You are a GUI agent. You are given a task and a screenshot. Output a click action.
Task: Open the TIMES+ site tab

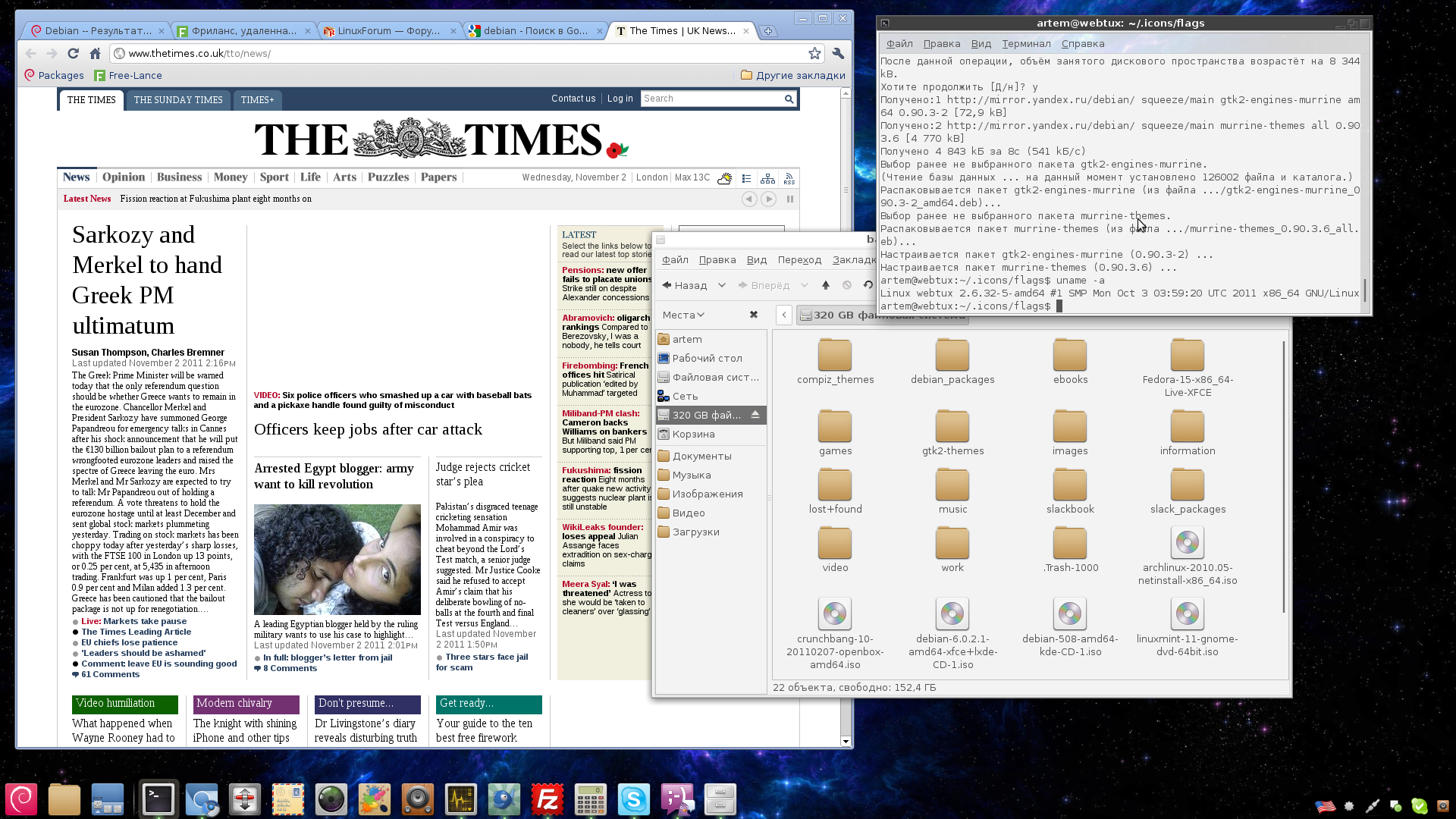257,100
